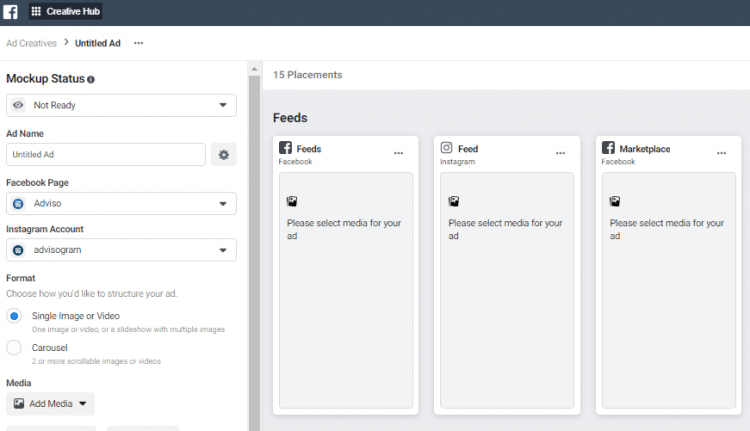Select media placeholder in Instagram Feed preview

pyautogui.click(x=506, y=290)
